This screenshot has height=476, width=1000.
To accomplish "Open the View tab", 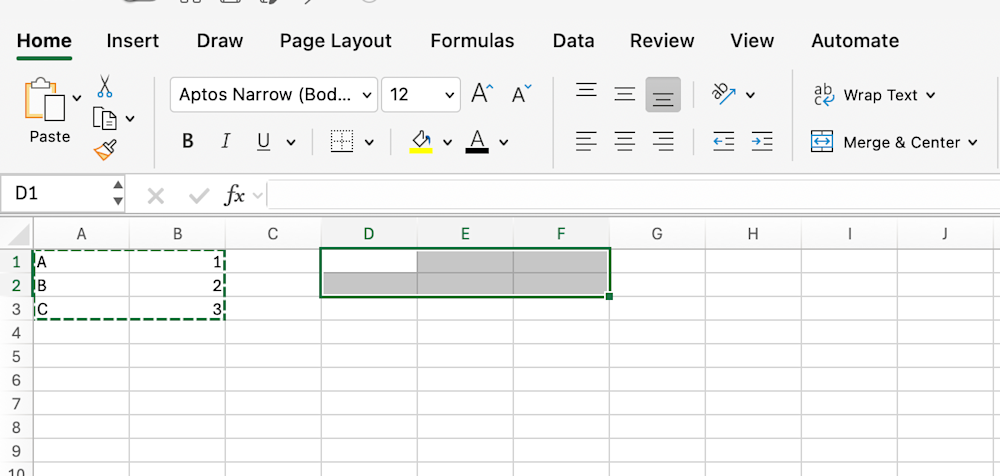I will pos(753,41).
